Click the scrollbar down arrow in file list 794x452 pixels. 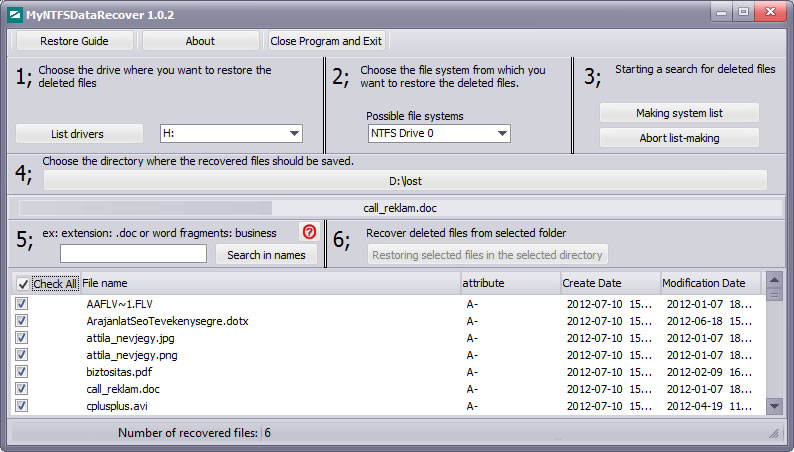[774, 405]
